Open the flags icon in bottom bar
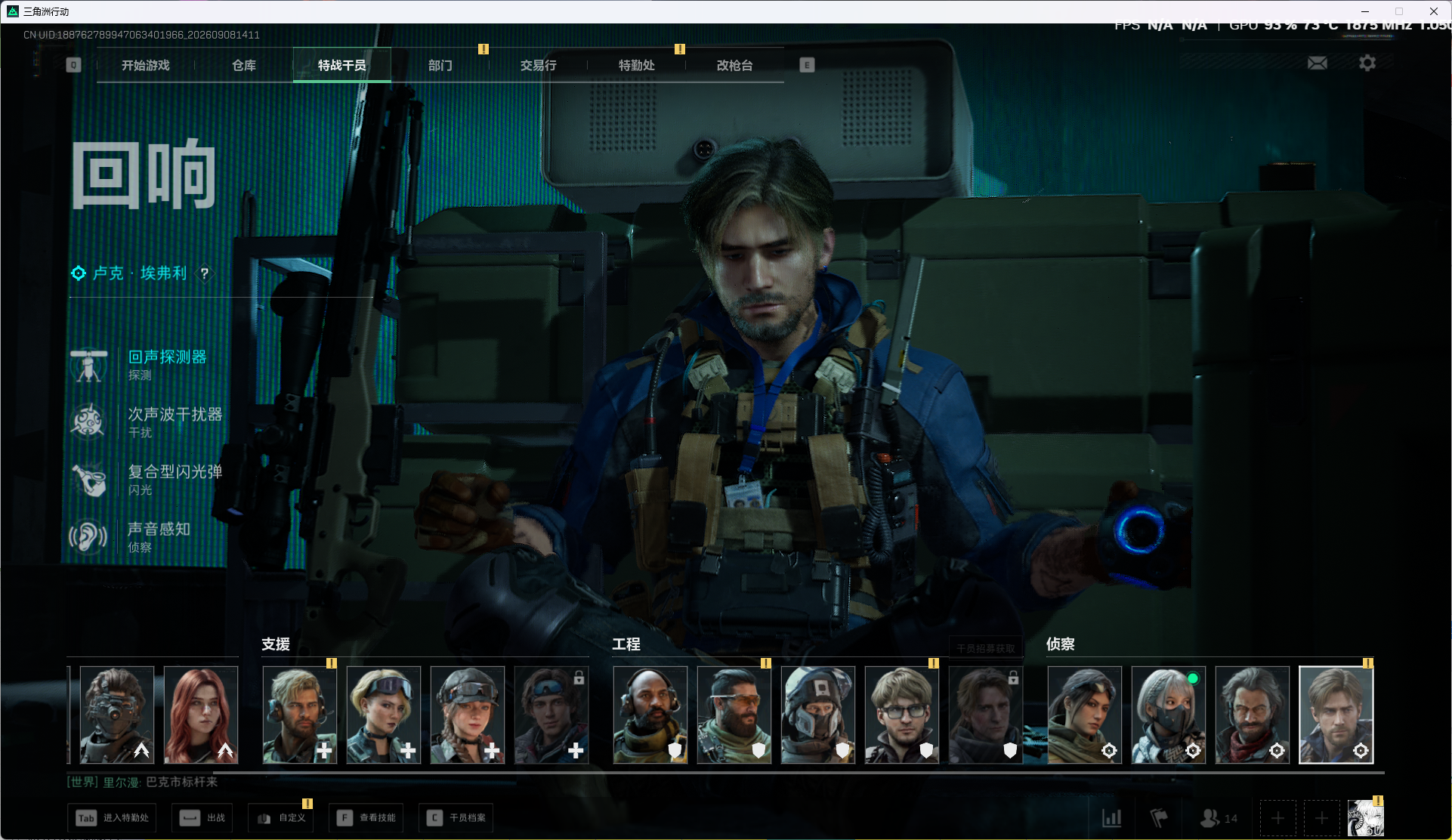 pos(1158,817)
